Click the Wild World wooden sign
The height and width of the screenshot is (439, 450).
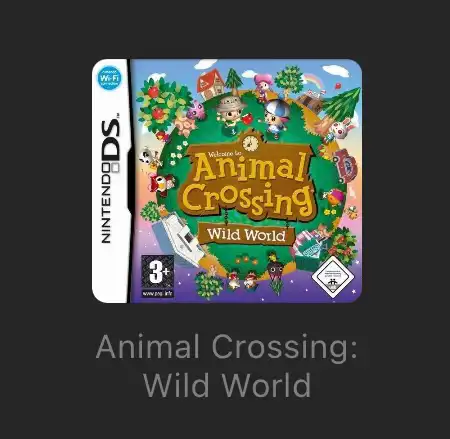pyautogui.click(x=246, y=234)
